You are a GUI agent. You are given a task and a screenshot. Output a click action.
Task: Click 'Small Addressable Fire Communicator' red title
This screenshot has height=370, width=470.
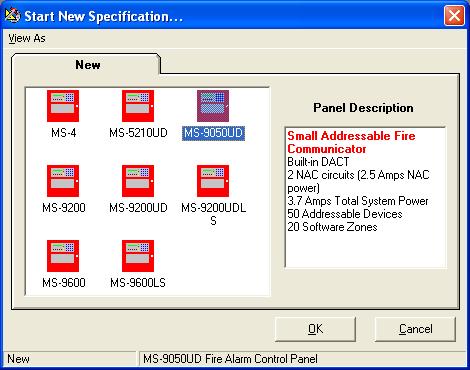pos(351,142)
